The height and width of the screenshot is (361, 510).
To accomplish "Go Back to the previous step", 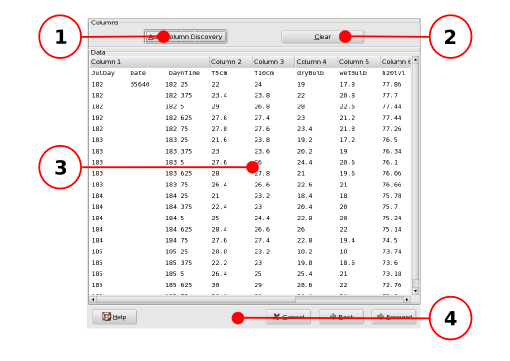I will point(341,317).
